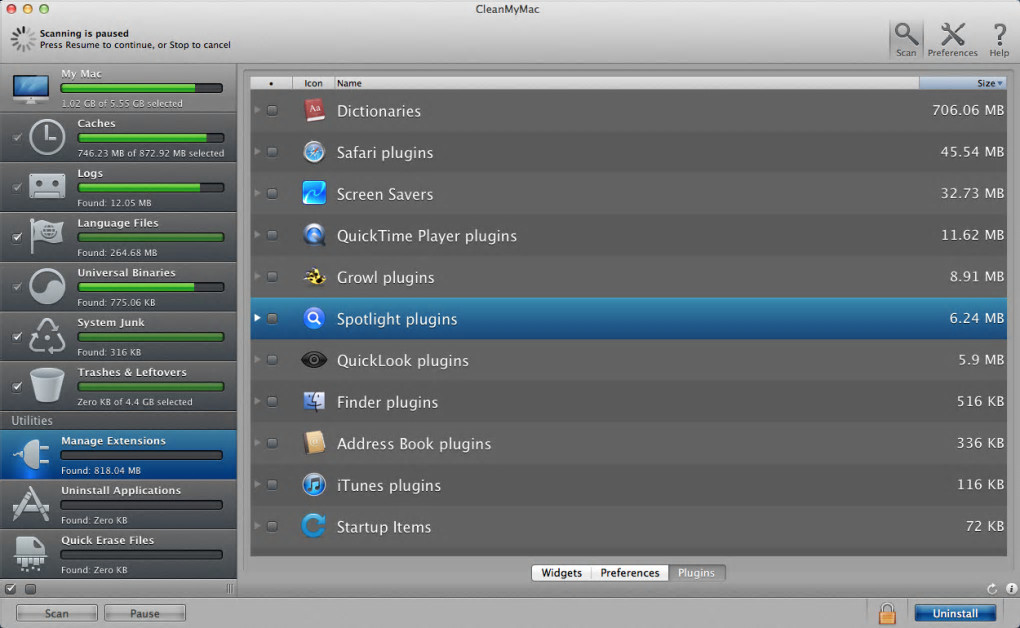
Task: Toggle the Universal Binaries checkbox
Action: pyautogui.click(x=17, y=287)
